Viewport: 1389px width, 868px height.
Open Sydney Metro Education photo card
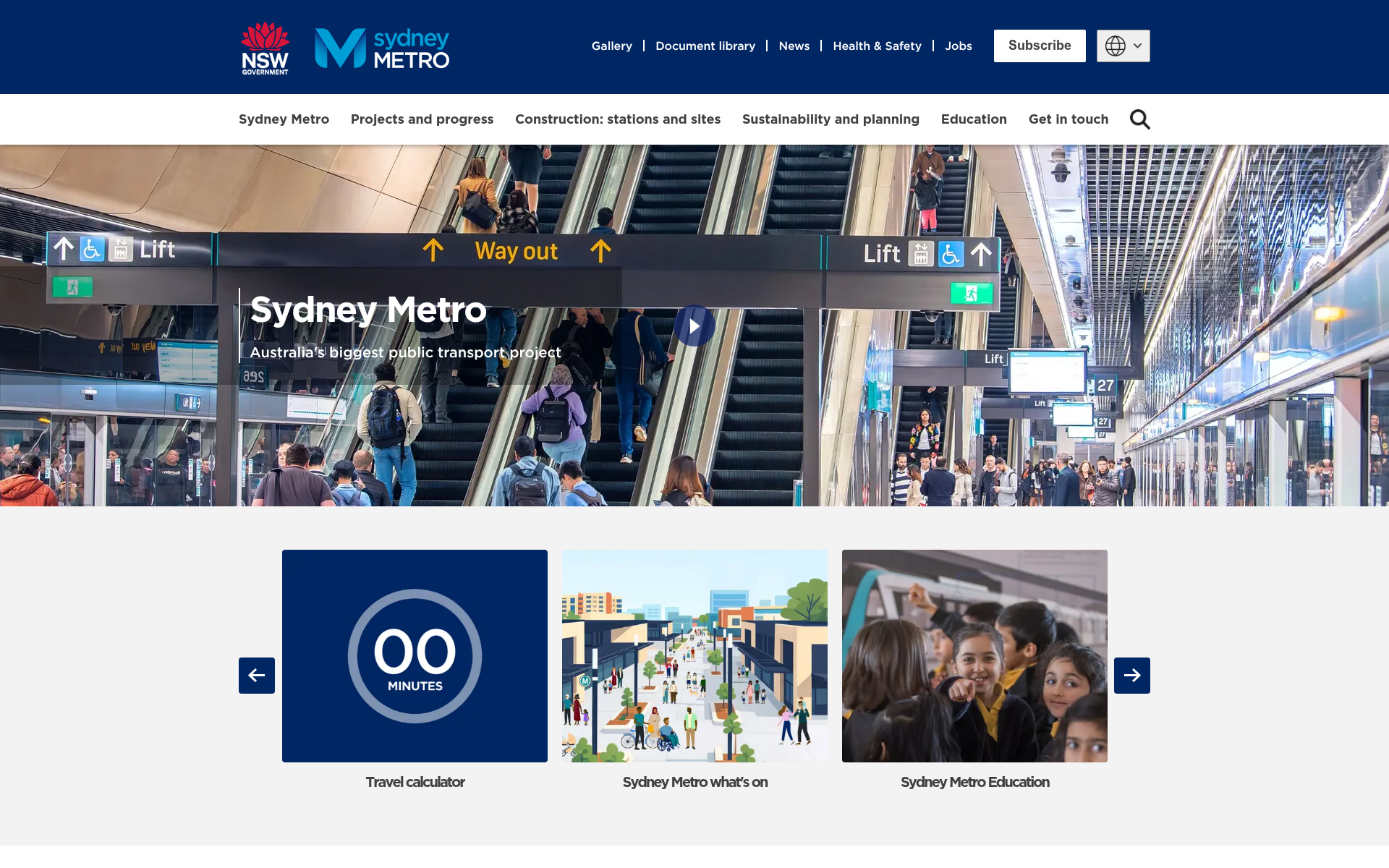[974, 656]
